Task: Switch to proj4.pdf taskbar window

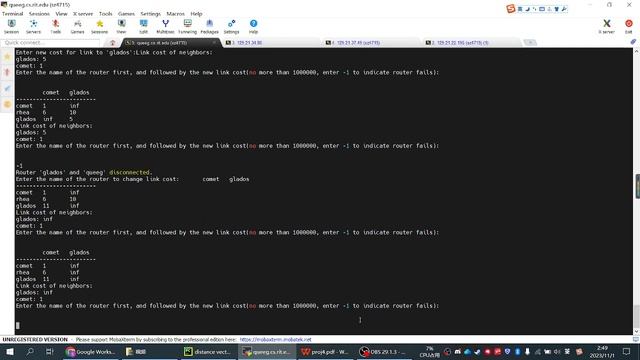Action: point(325,351)
